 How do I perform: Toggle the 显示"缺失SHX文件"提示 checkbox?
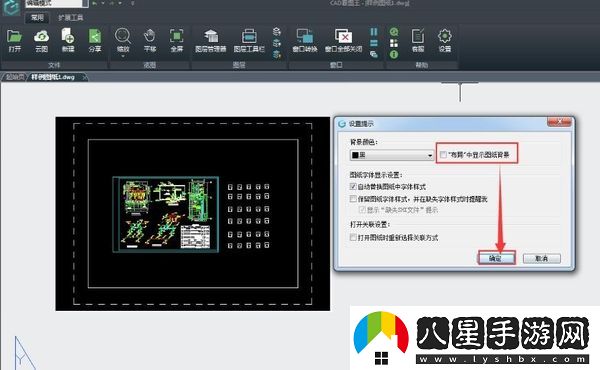(x=362, y=210)
